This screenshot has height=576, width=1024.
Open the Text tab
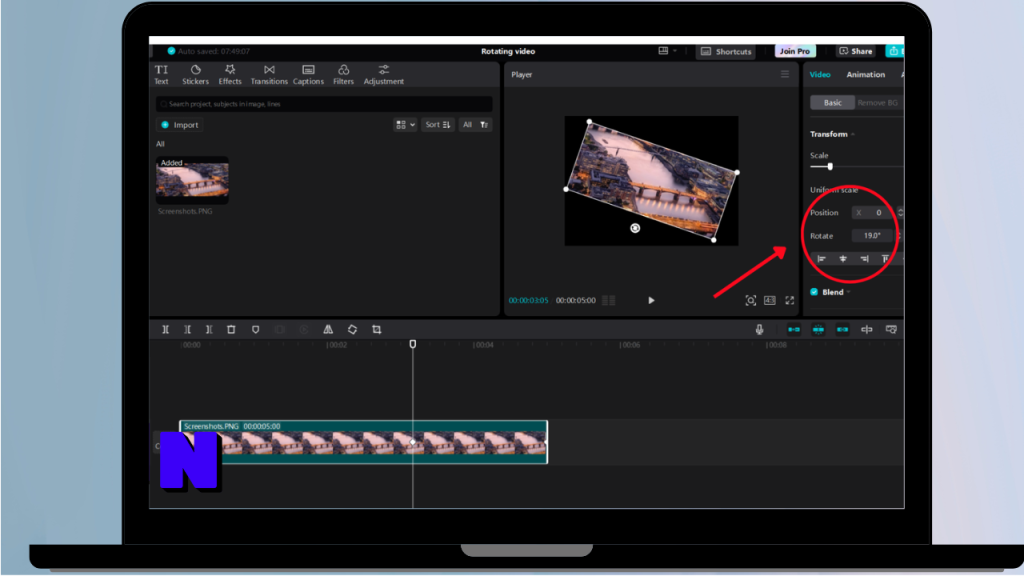click(161, 74)
